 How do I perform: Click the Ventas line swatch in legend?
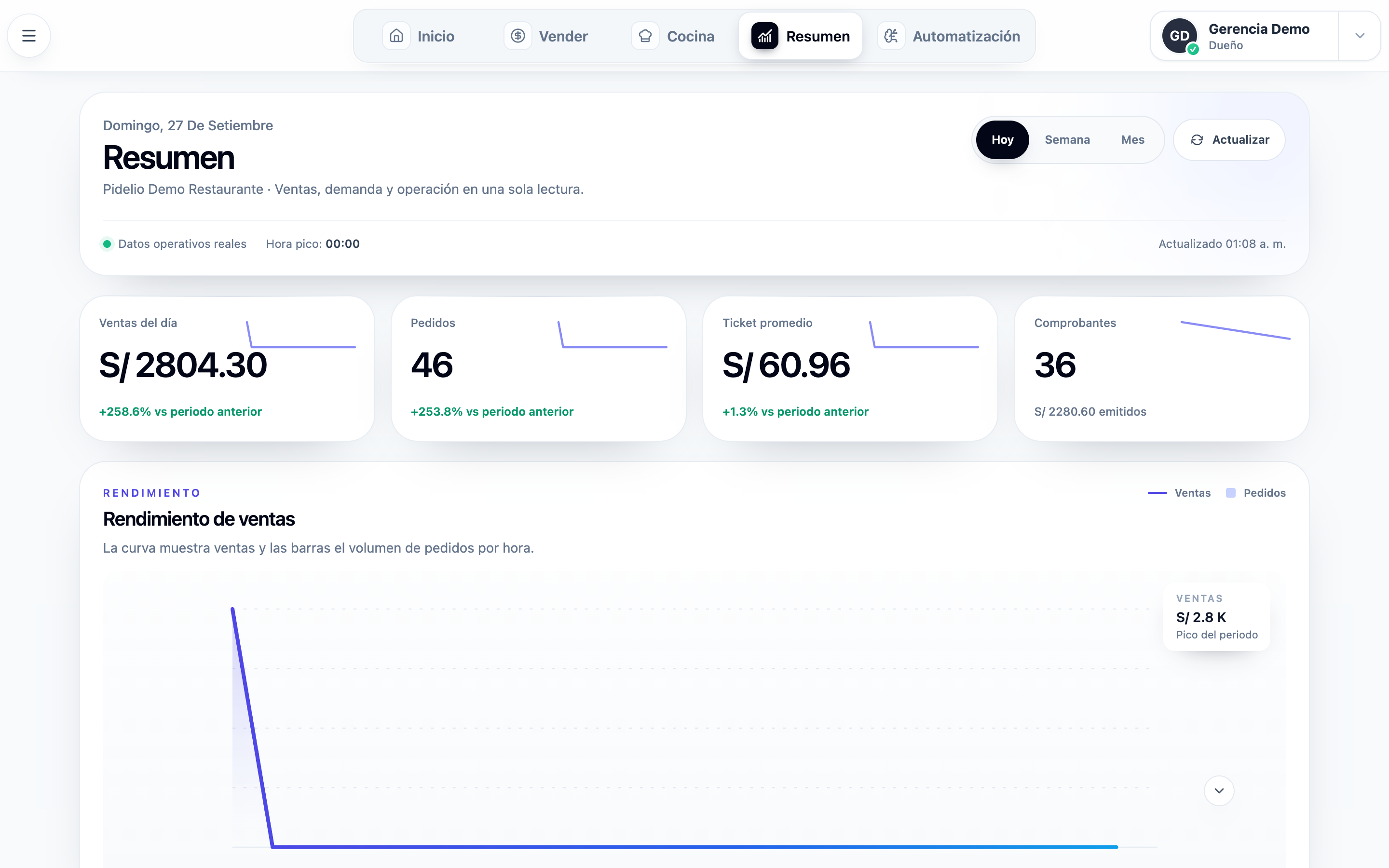coord(1157,493)
